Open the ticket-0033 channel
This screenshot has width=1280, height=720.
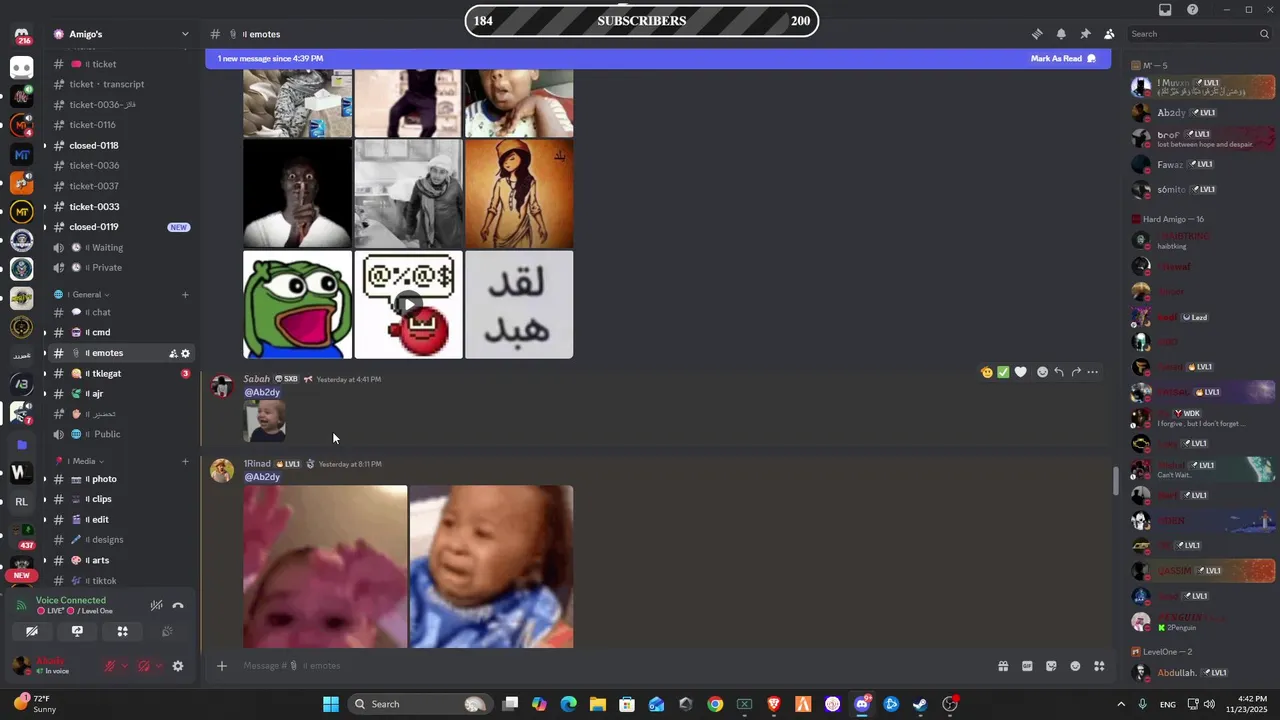click(x=121, y=207)
